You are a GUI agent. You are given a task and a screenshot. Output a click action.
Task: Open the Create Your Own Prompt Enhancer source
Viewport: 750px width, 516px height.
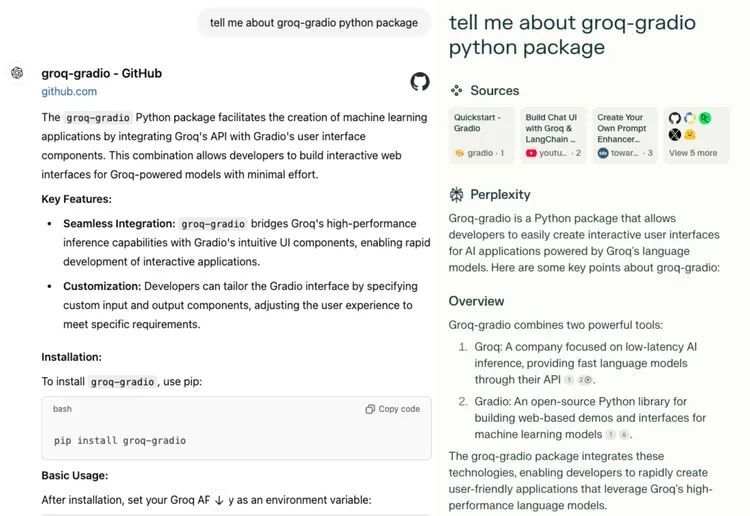tap(625, 136)
